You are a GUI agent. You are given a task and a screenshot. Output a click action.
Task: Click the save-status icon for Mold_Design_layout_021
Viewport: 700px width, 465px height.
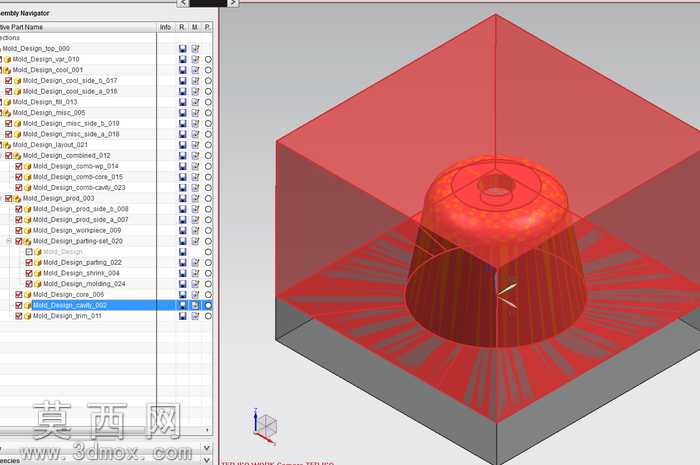183,145
